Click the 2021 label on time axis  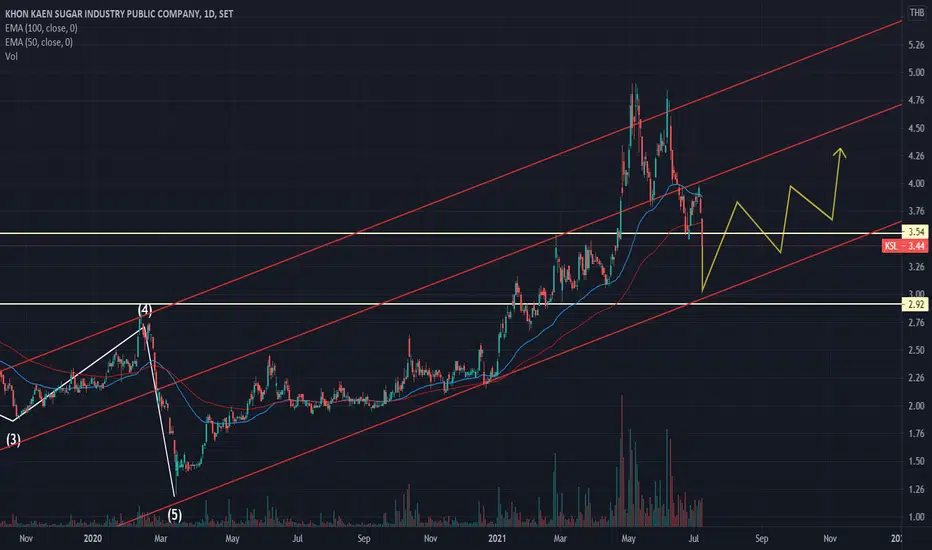tap(497, 539)
